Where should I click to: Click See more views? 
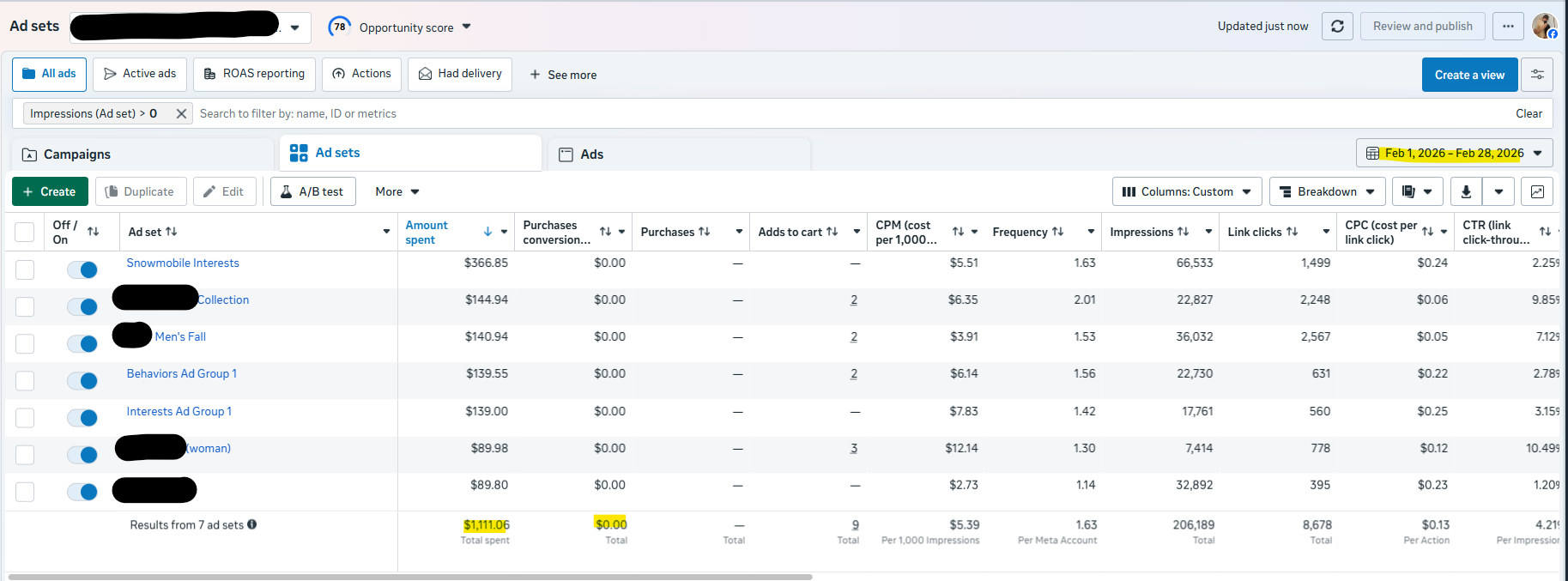(x=563, y=75)
